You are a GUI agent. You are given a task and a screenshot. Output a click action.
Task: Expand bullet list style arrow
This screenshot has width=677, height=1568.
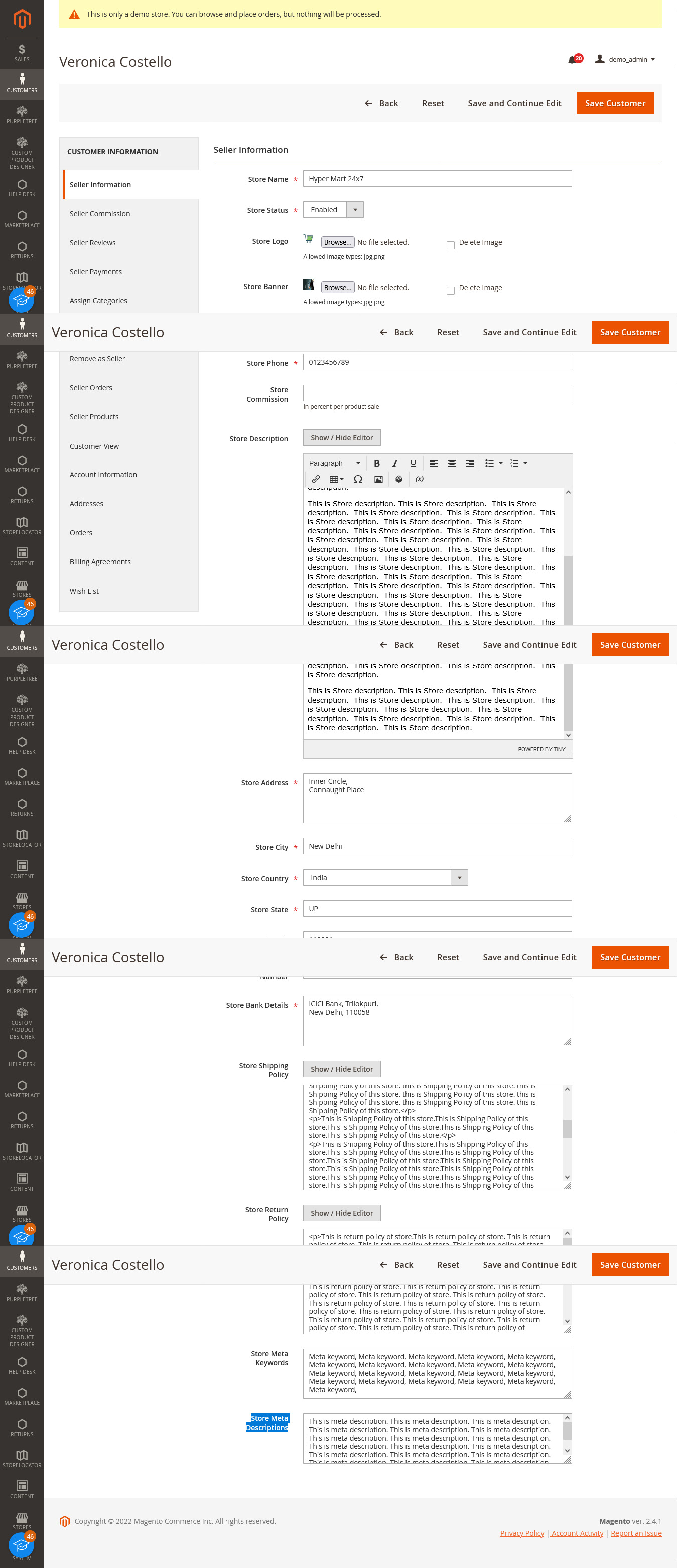pyautogui.click(x=501, y=463)
